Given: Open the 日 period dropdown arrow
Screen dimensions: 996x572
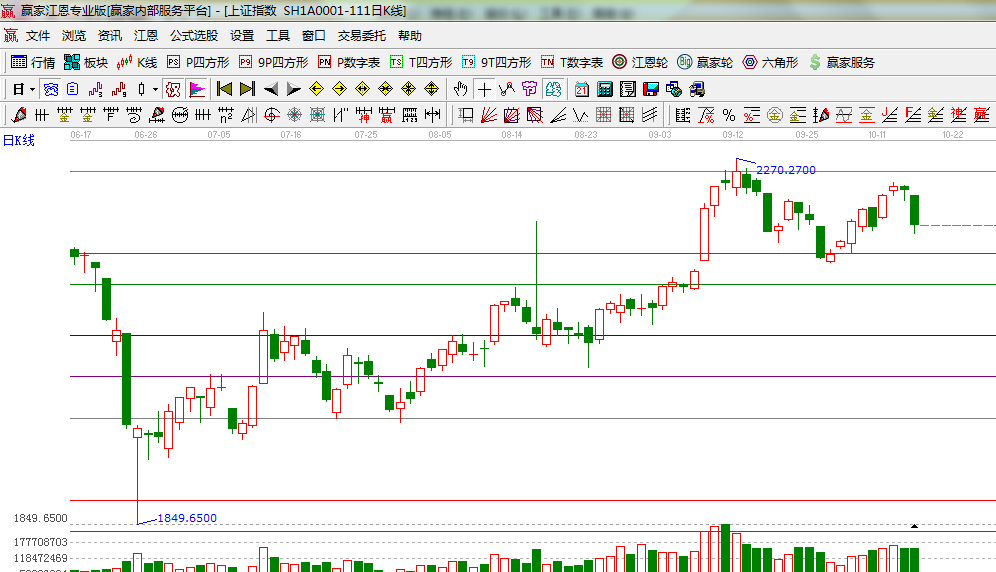Looking at the screenshot, I should [32, 89].
